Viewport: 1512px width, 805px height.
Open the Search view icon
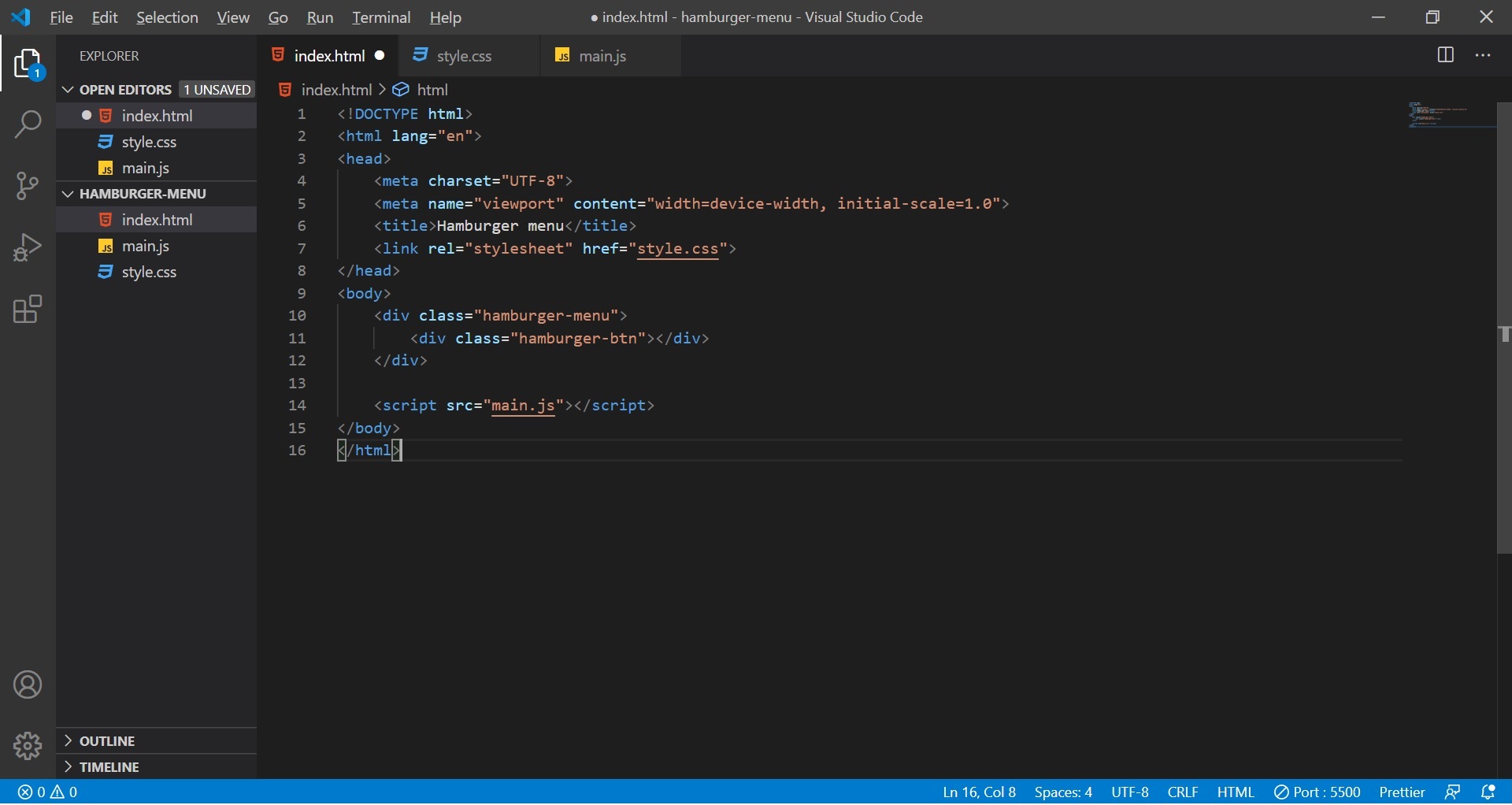click(x=28, y=124)
